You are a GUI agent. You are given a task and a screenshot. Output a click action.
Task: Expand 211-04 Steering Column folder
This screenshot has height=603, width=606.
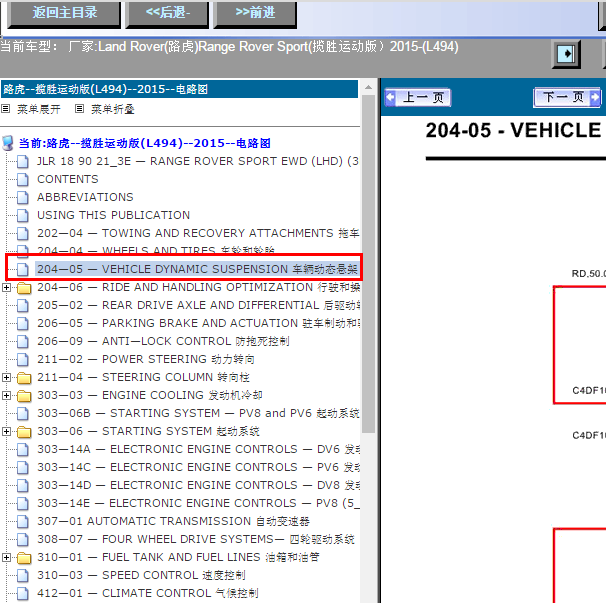click(6, 378)
